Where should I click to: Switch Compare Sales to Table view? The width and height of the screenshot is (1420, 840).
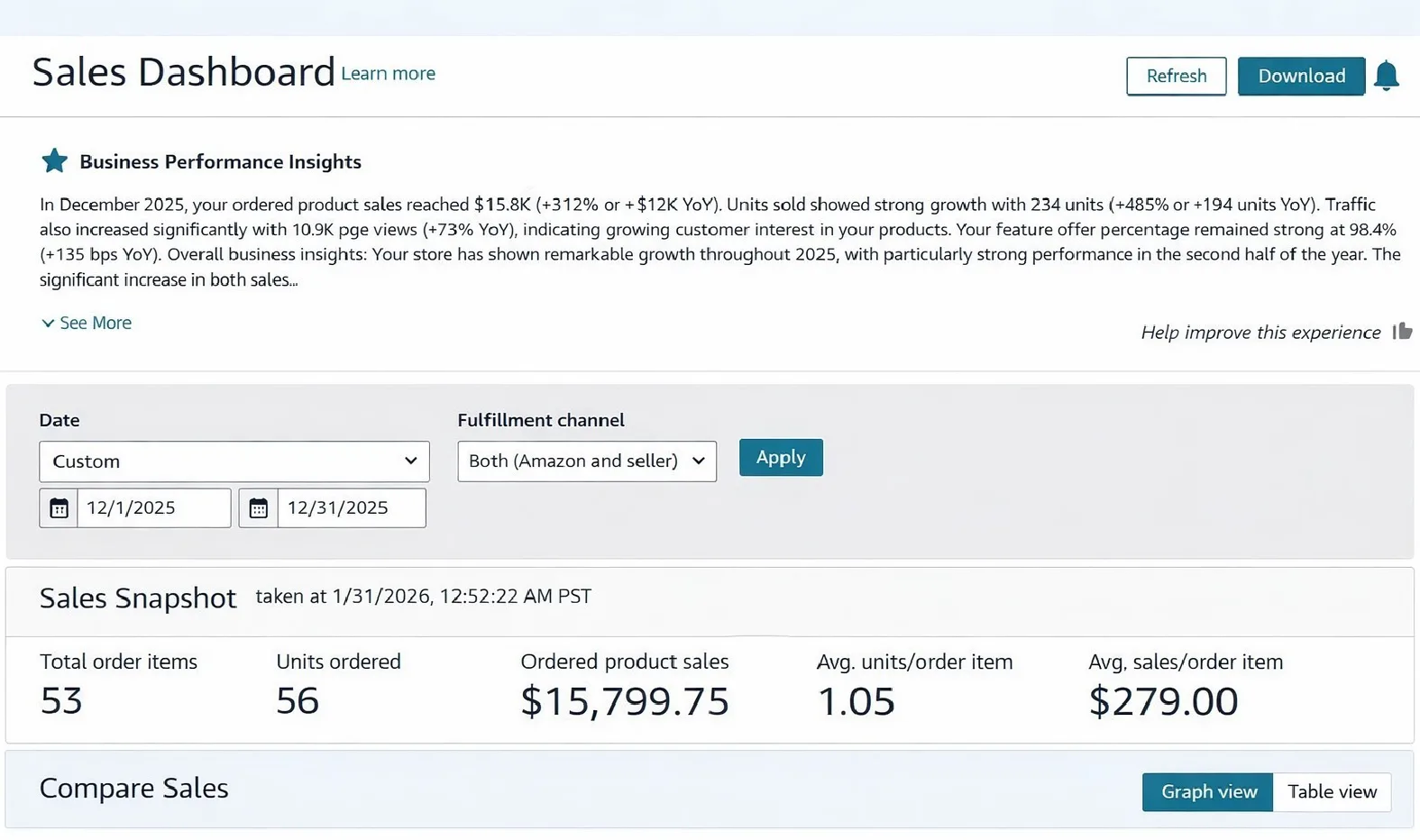coord(1332,791)
